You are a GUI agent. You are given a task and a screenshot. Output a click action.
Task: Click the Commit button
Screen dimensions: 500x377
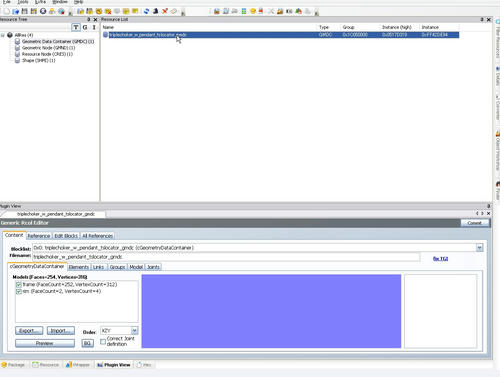(475, 223)
